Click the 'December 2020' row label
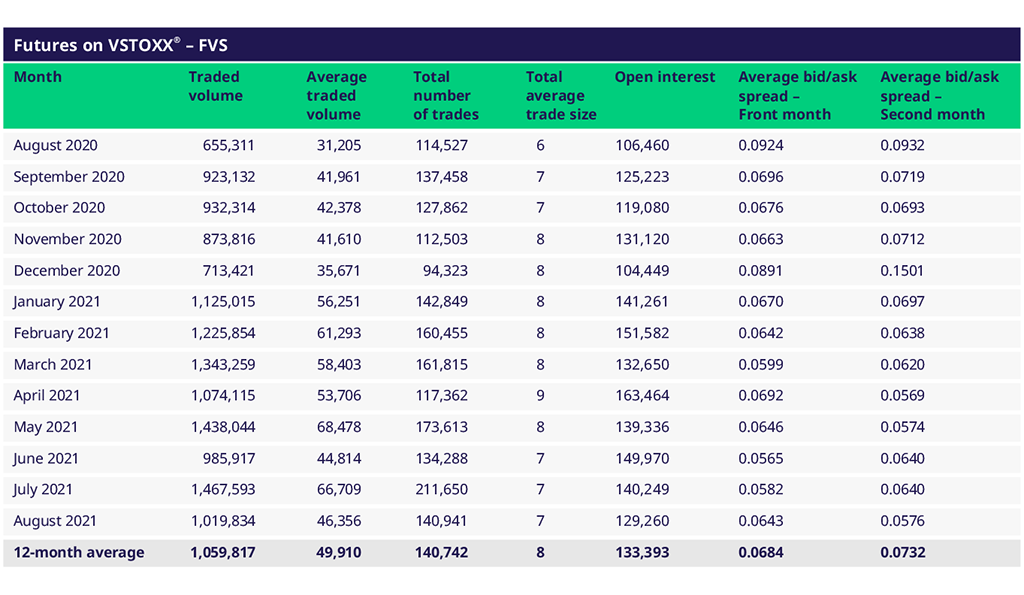Image resolution: width=1024 pixels, height=595 pixels. tap(66, 271)
